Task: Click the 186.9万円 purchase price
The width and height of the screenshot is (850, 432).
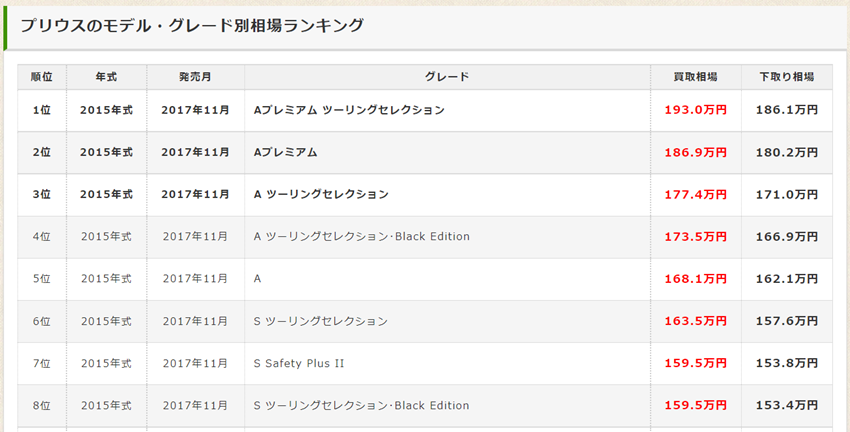Action: tap(695, 152)
